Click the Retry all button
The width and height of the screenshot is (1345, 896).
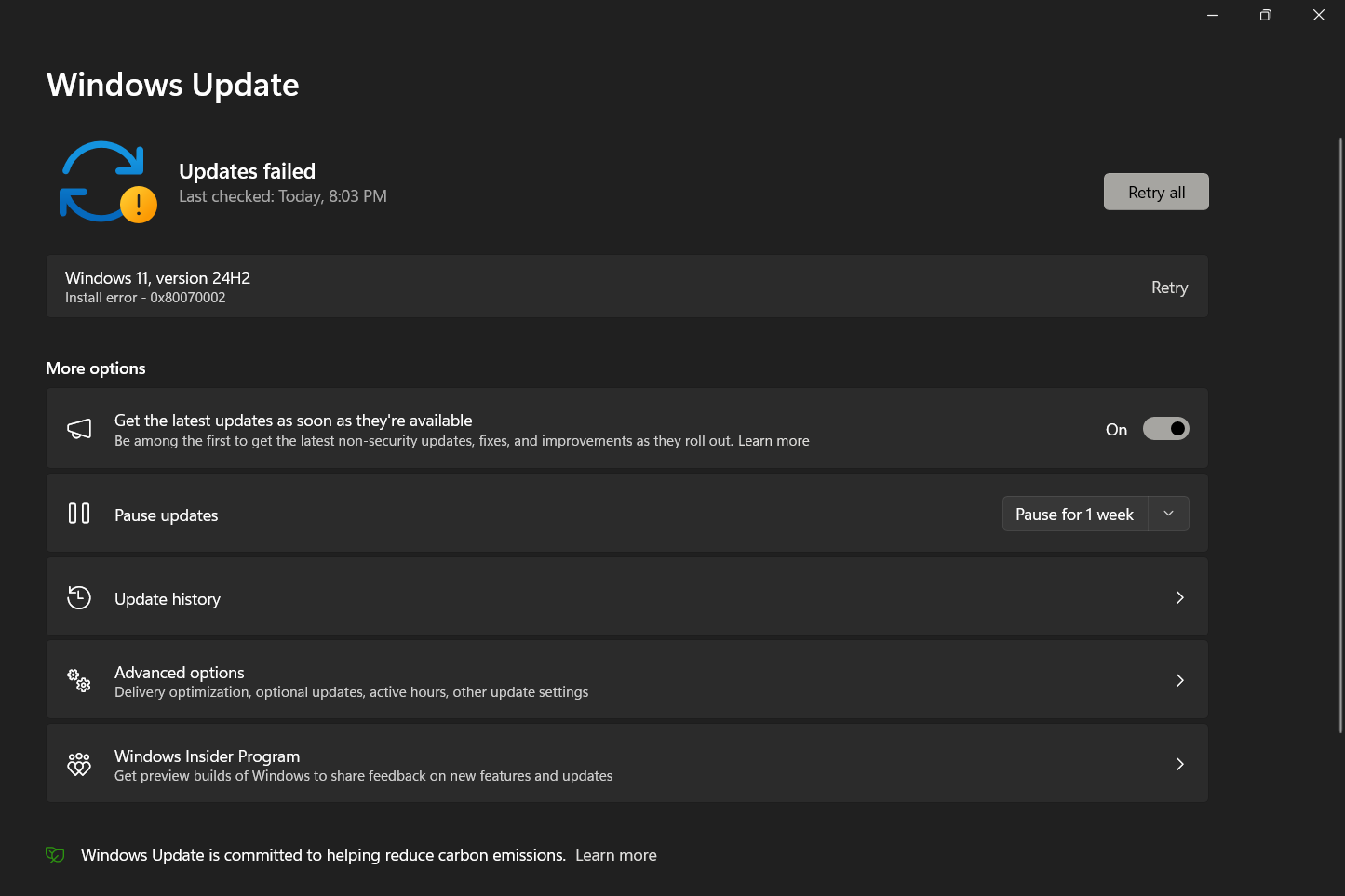(x=1156, y=192)
